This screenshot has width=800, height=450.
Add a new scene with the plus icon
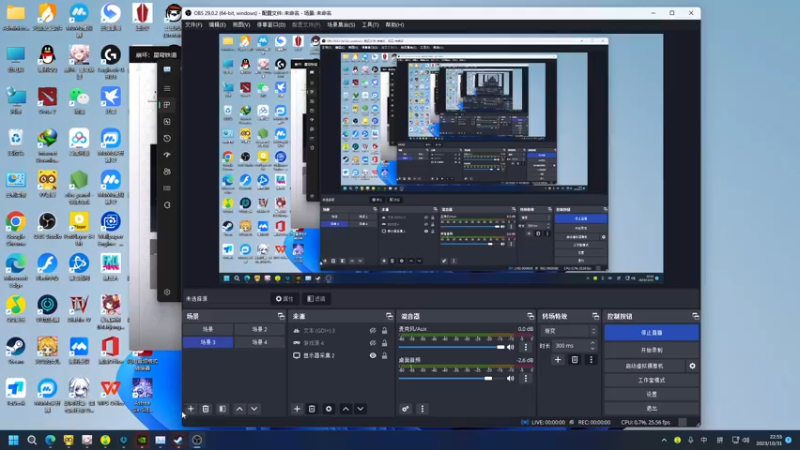coord(191,409)
